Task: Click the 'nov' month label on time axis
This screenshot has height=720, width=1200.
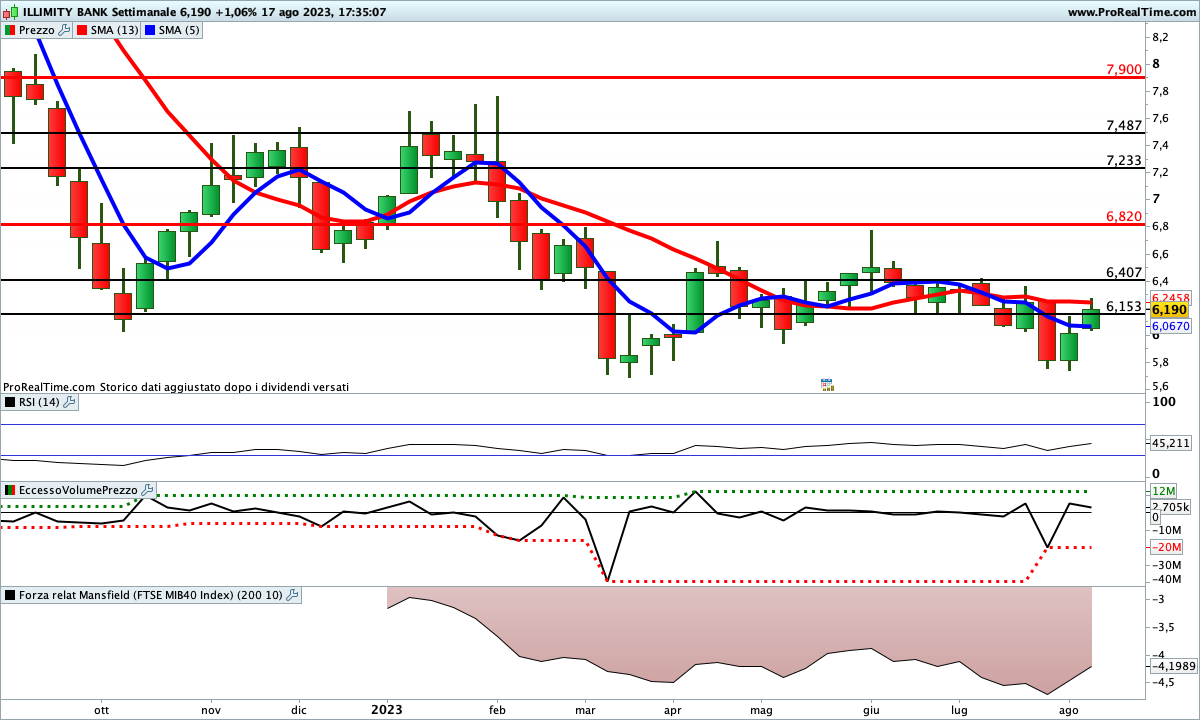Action: (210, 709)
